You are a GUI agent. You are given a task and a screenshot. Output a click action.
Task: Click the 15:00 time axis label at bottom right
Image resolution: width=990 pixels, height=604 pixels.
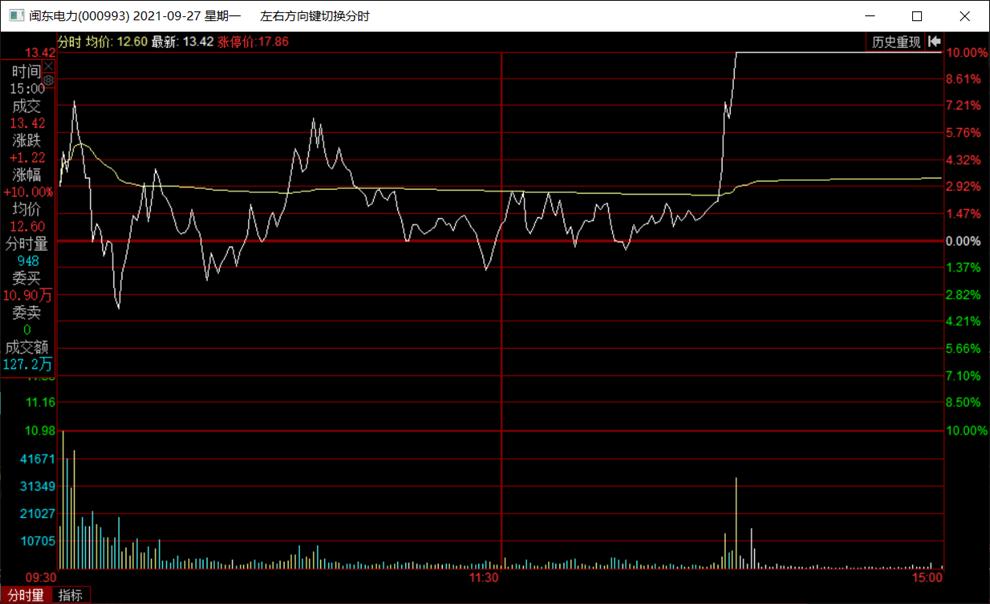(927, 577)
